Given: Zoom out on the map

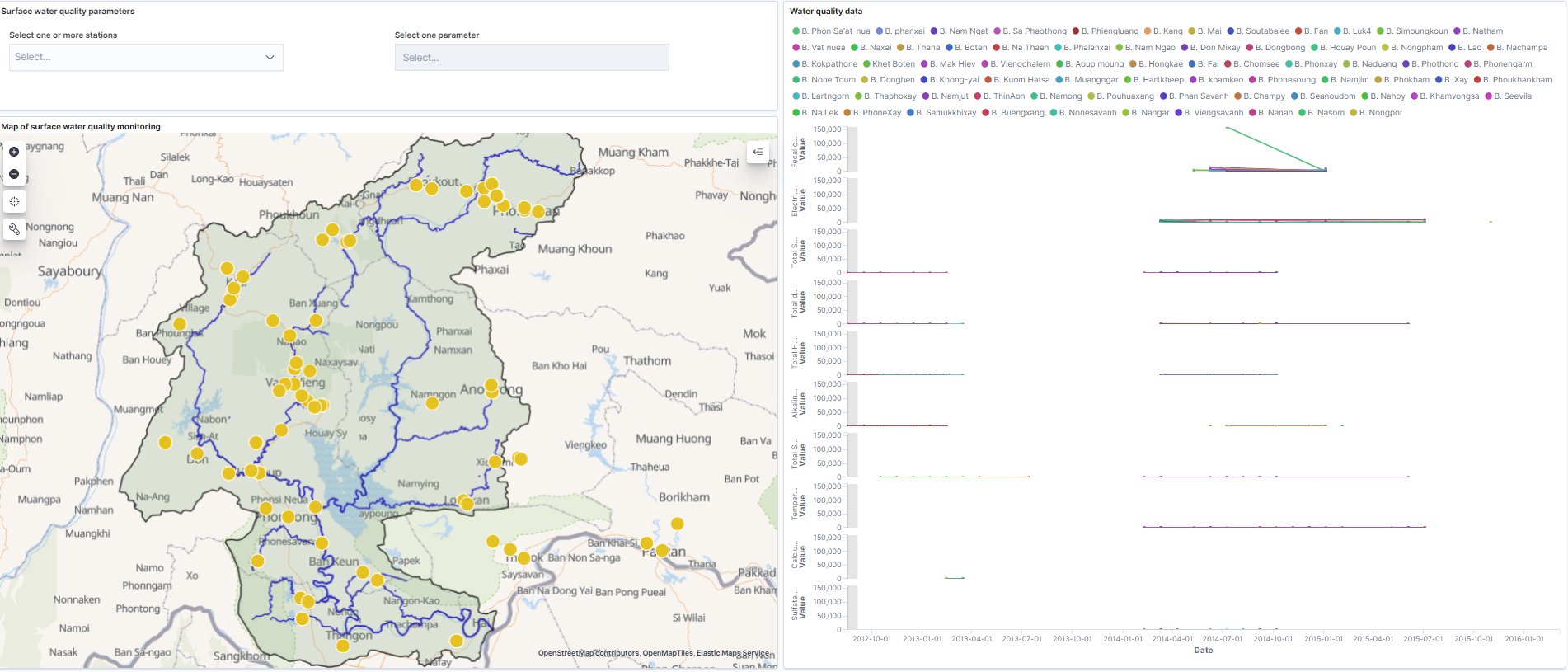Looking at the screenshot, I should click(14, 174).
